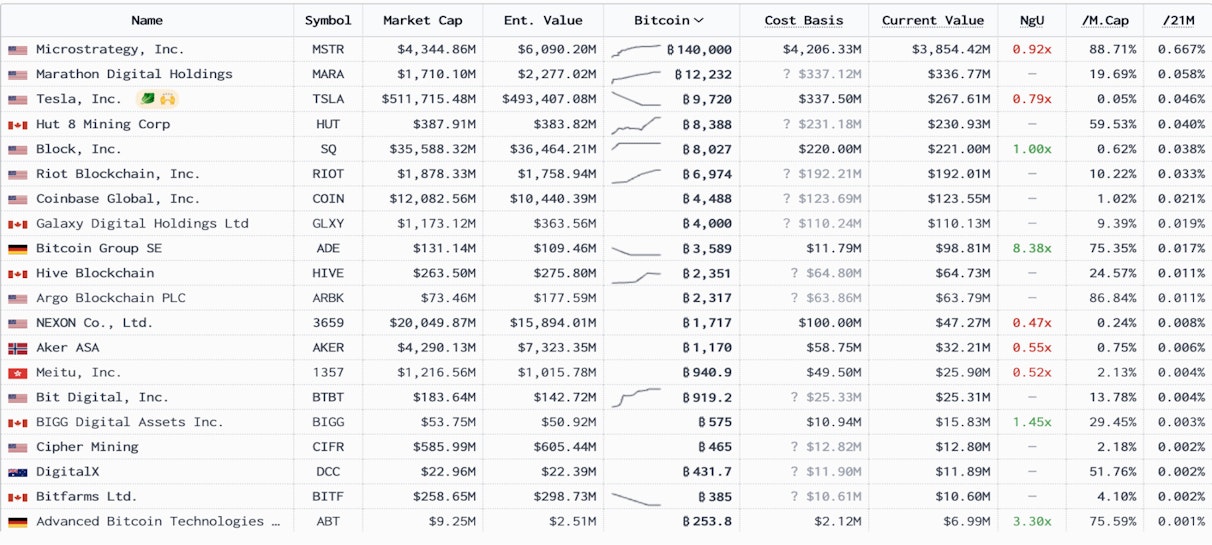The width and height of the screenshot is (1212, 545).
Task: Click the Australian flag icon next to DigitalX
Action: click(x=17, y=472)
